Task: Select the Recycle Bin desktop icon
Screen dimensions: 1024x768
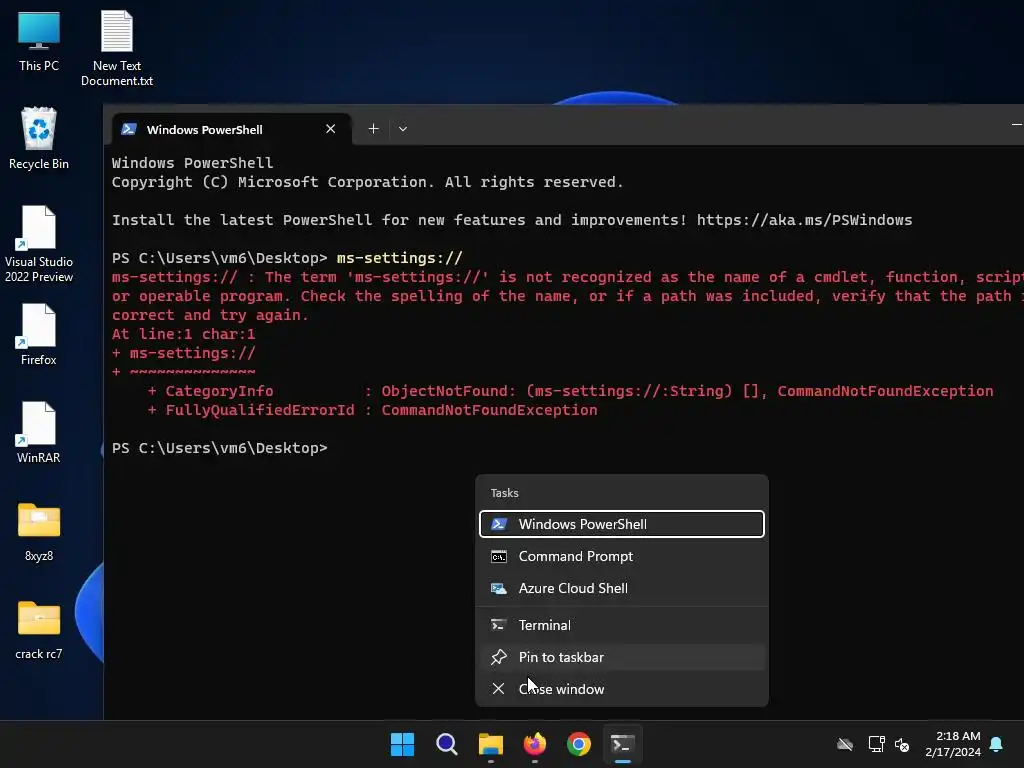Action: click(39, 138)
